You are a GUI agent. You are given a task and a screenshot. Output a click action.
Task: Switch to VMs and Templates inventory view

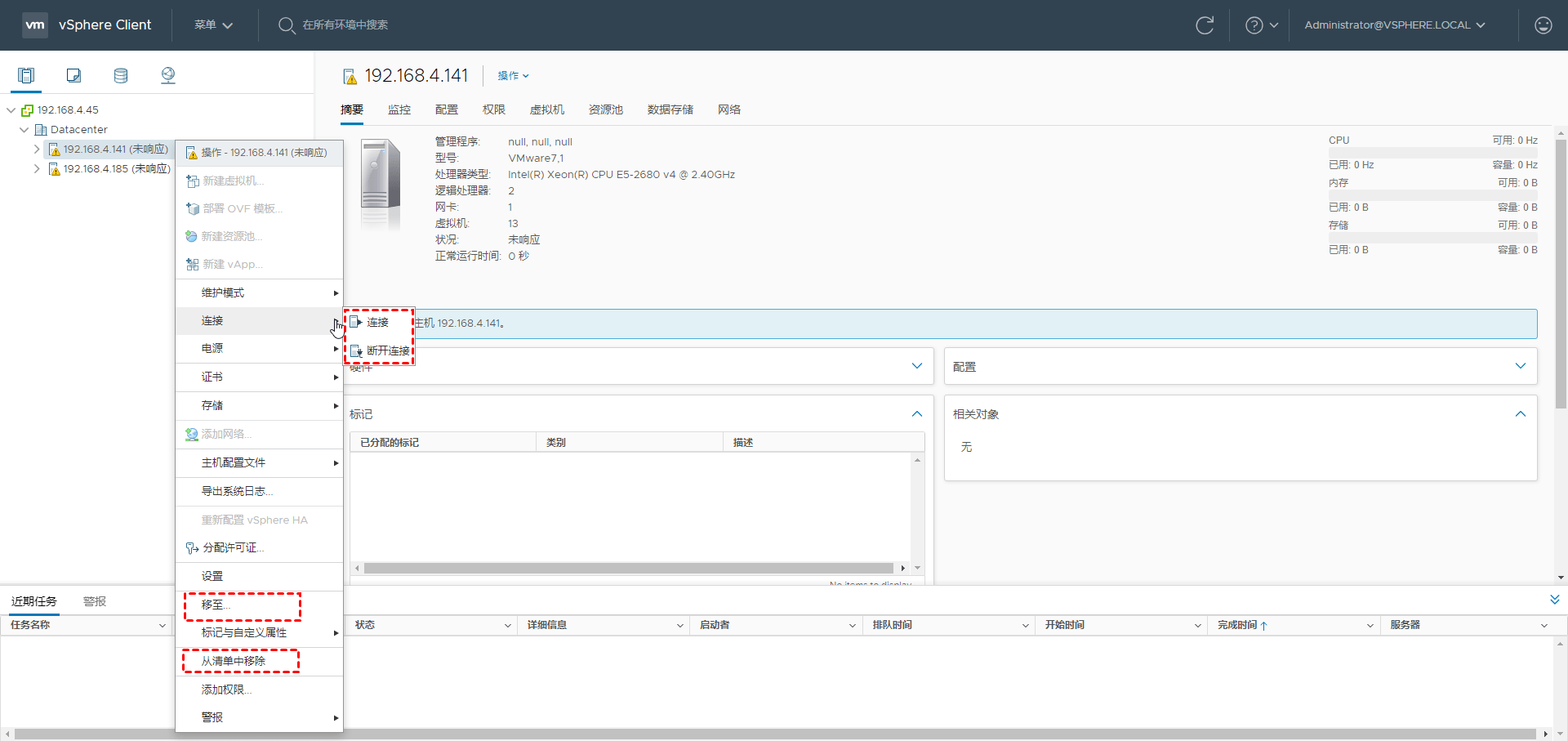pyautogui.click(x=73, y=76)
